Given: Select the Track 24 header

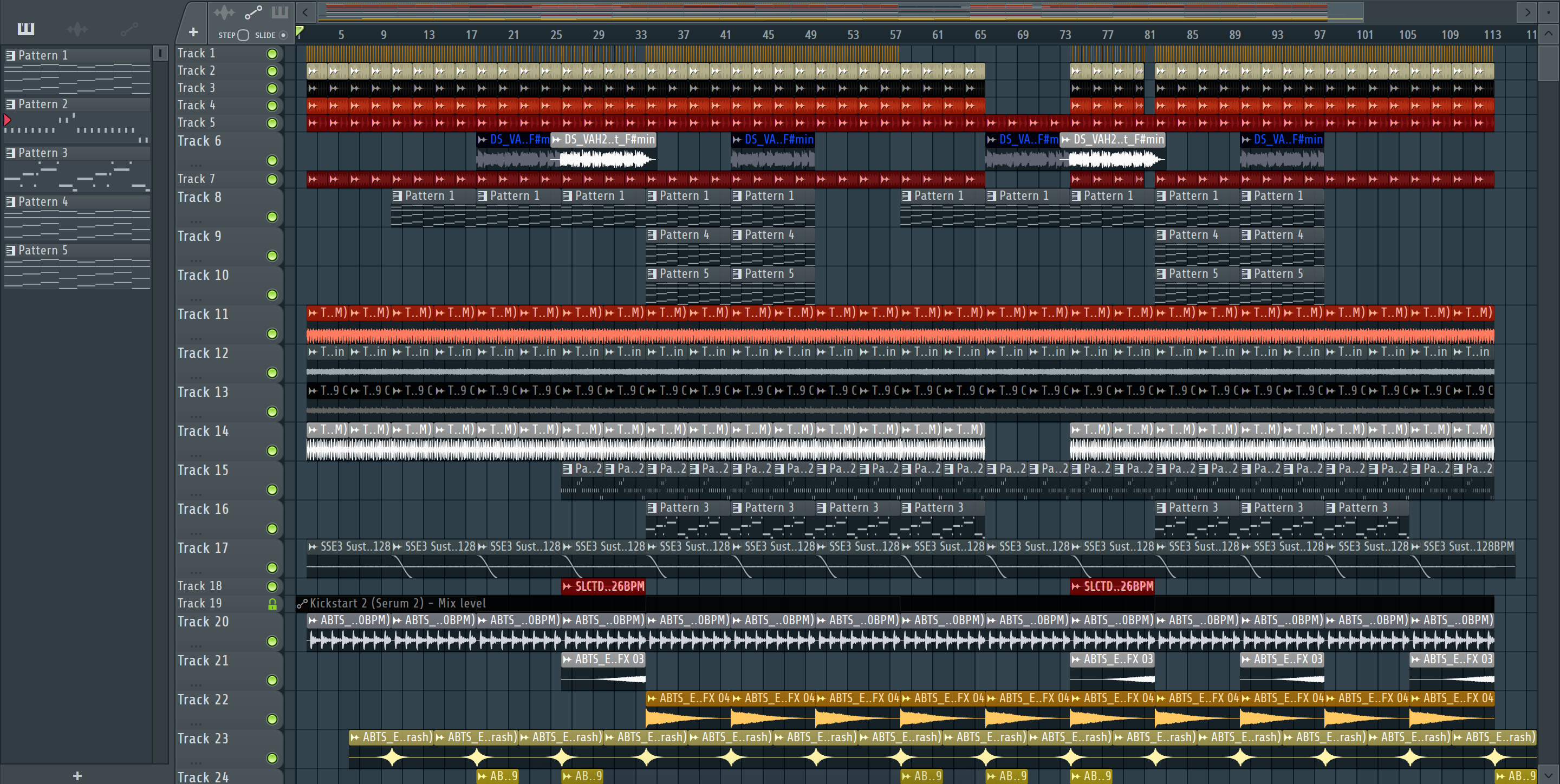Looking at the screenshot, I should 229,776.
